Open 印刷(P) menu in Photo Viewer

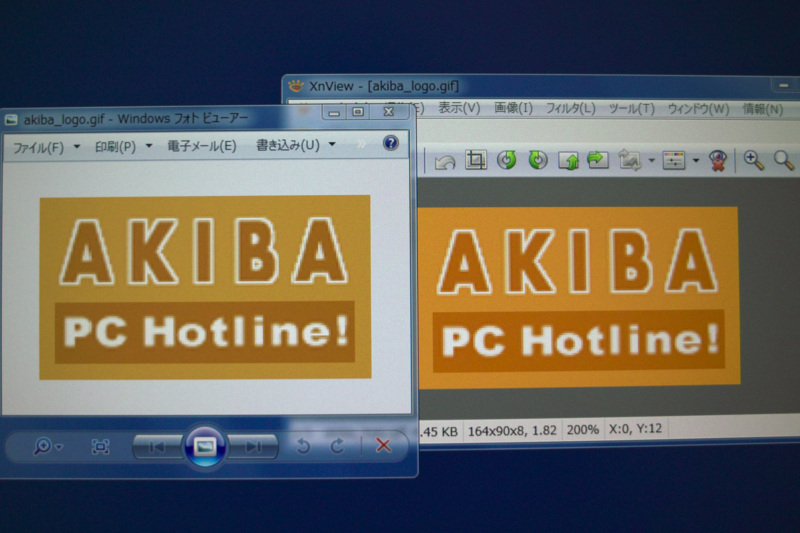[x=115, y=147]
